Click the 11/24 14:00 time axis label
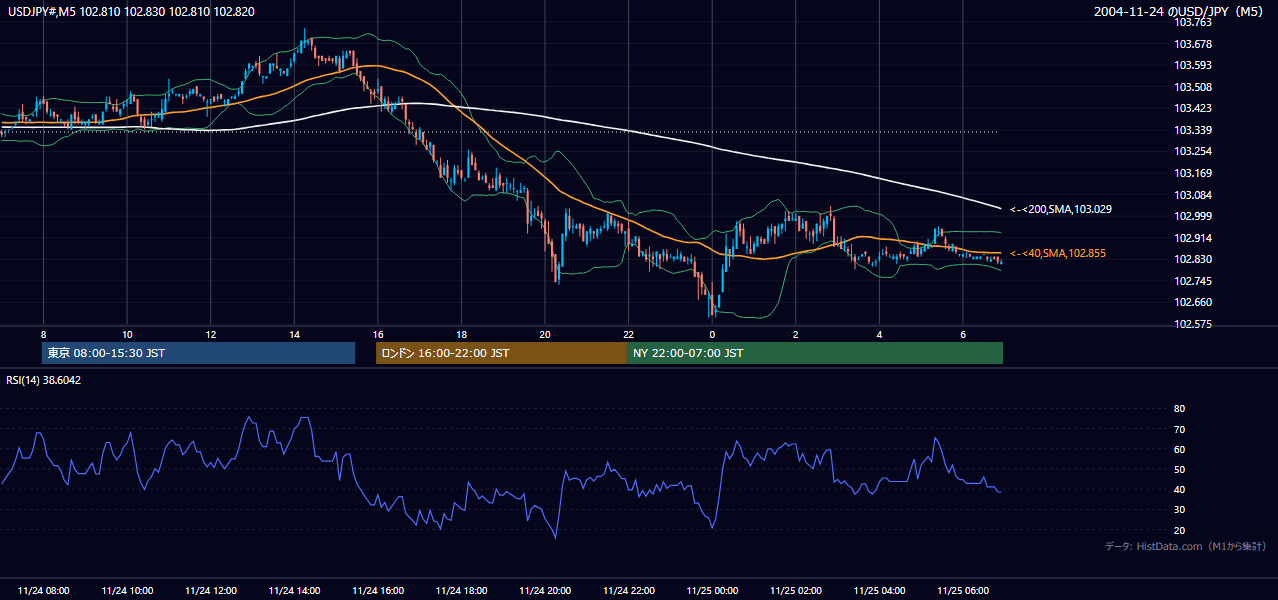1278x600 pixels. 295,591
